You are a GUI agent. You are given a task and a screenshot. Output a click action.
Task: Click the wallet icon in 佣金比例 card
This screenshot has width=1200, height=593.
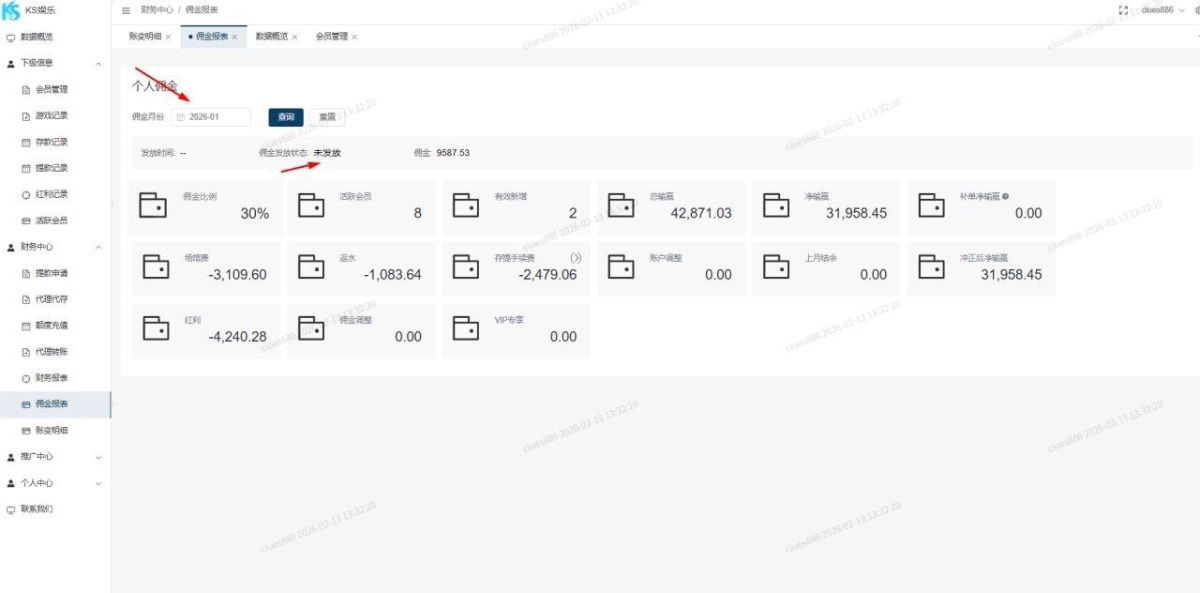click(153, 205)
